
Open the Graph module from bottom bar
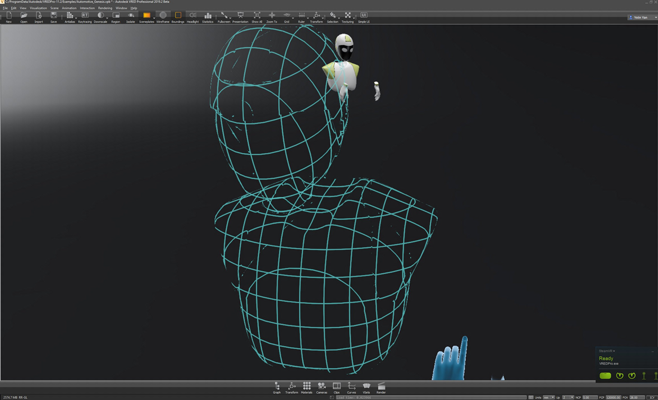[277, 387]
